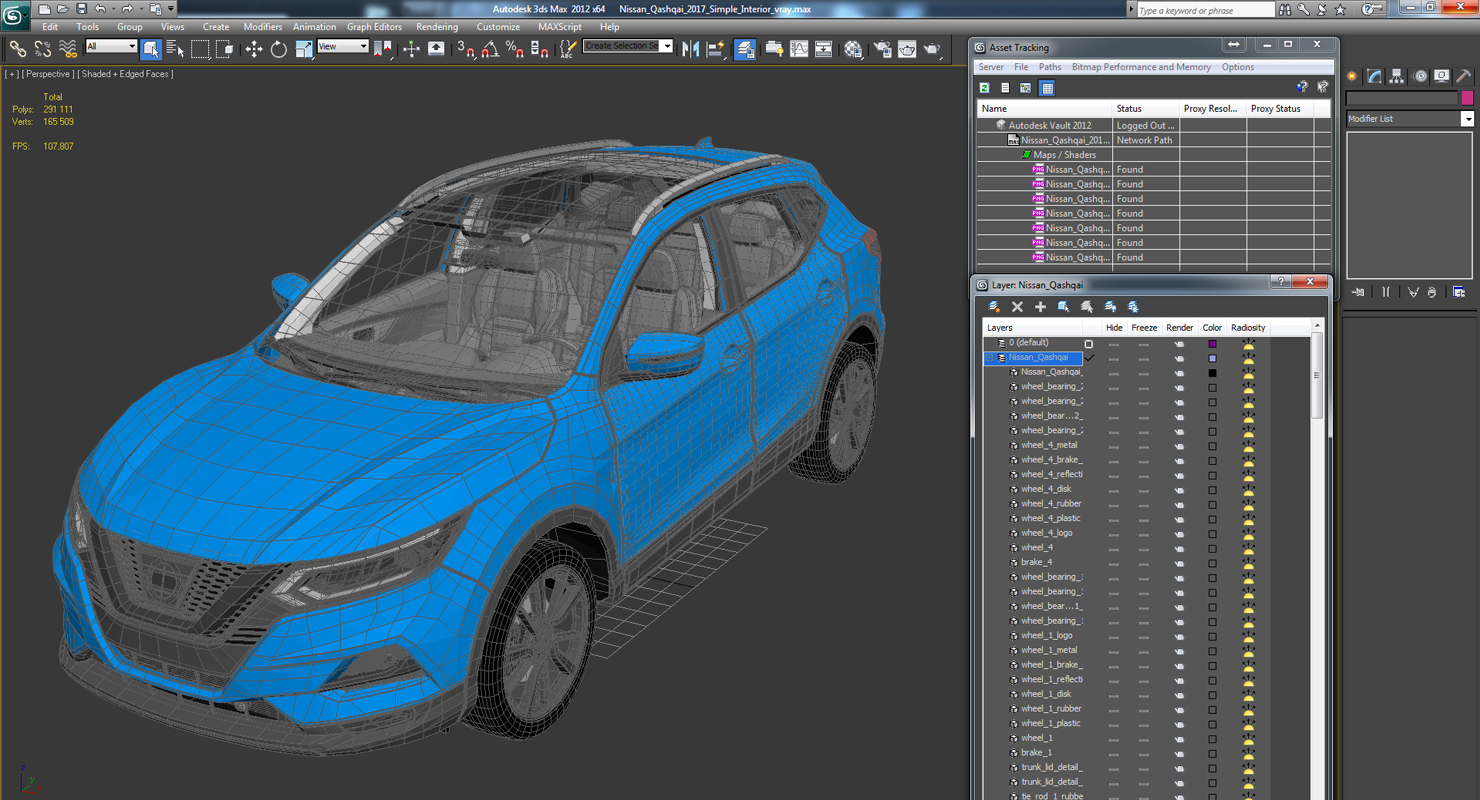Toggle the Manage Layers toolbar button
The width and height of the screenshot is (1480, 800).
pos(745,48)
